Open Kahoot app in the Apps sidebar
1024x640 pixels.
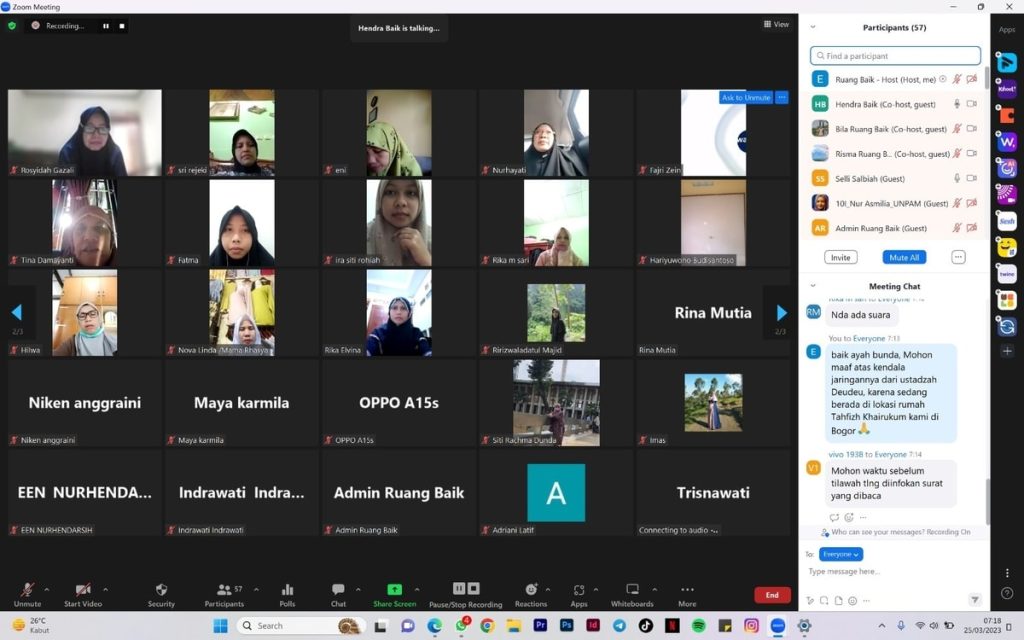1007,88
